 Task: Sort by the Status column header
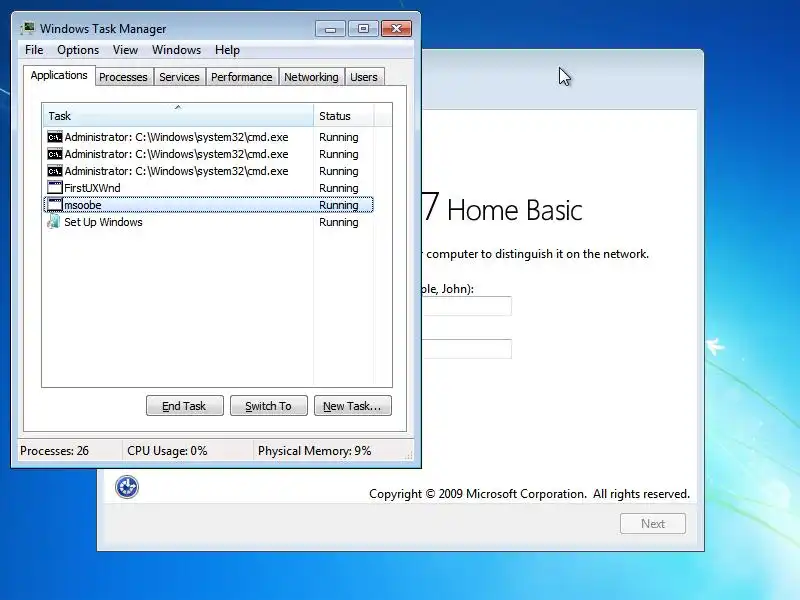point(344,116)
